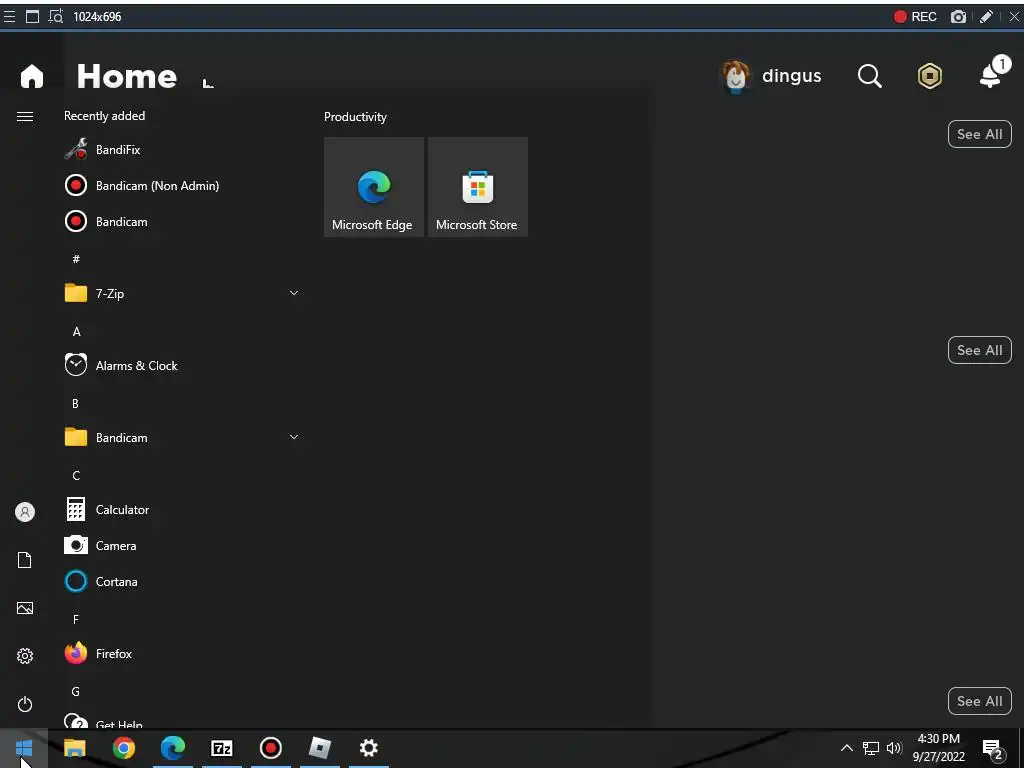Open File Explorer on taskbar
Viewport: 1024px width, 768px height.
coord(74,748)
